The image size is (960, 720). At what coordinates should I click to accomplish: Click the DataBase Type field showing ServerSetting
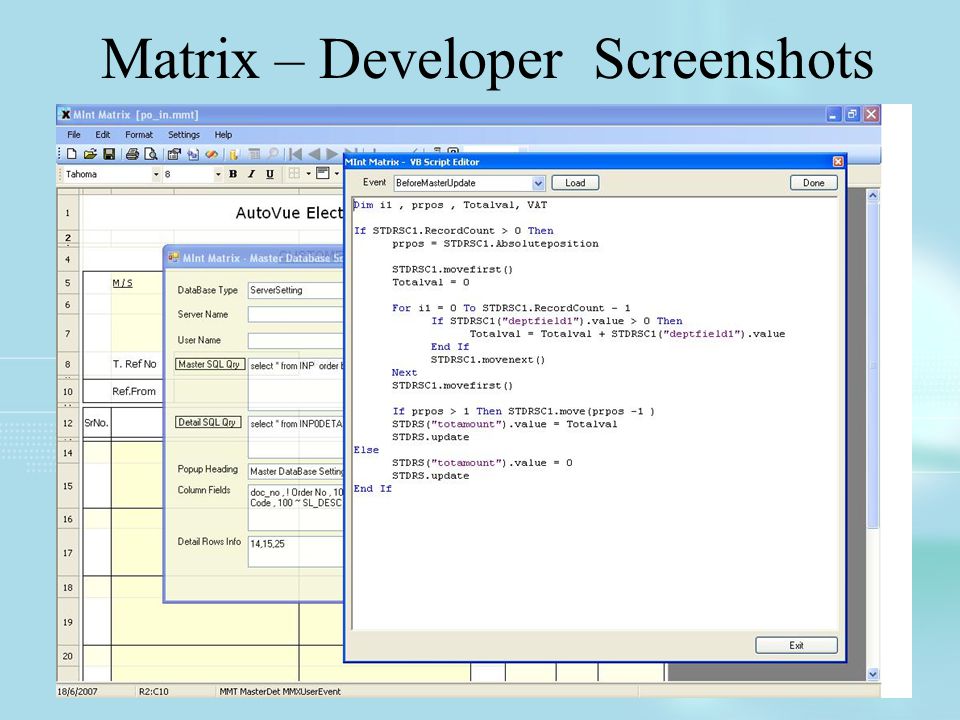coord(295,290)
